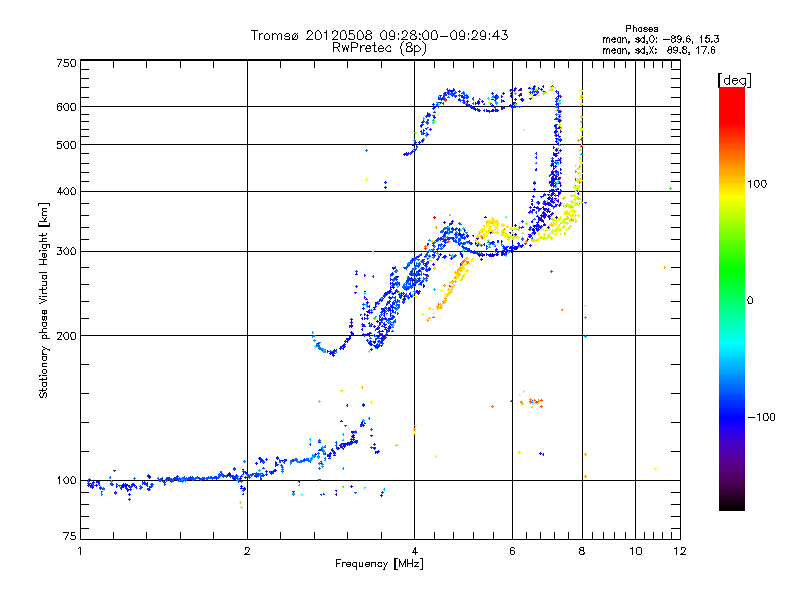Click the plot title 'Tromsø 20120508 09:28:00-09:29:43'
This screenshot has height=600, width=800.
click(379, 35)
